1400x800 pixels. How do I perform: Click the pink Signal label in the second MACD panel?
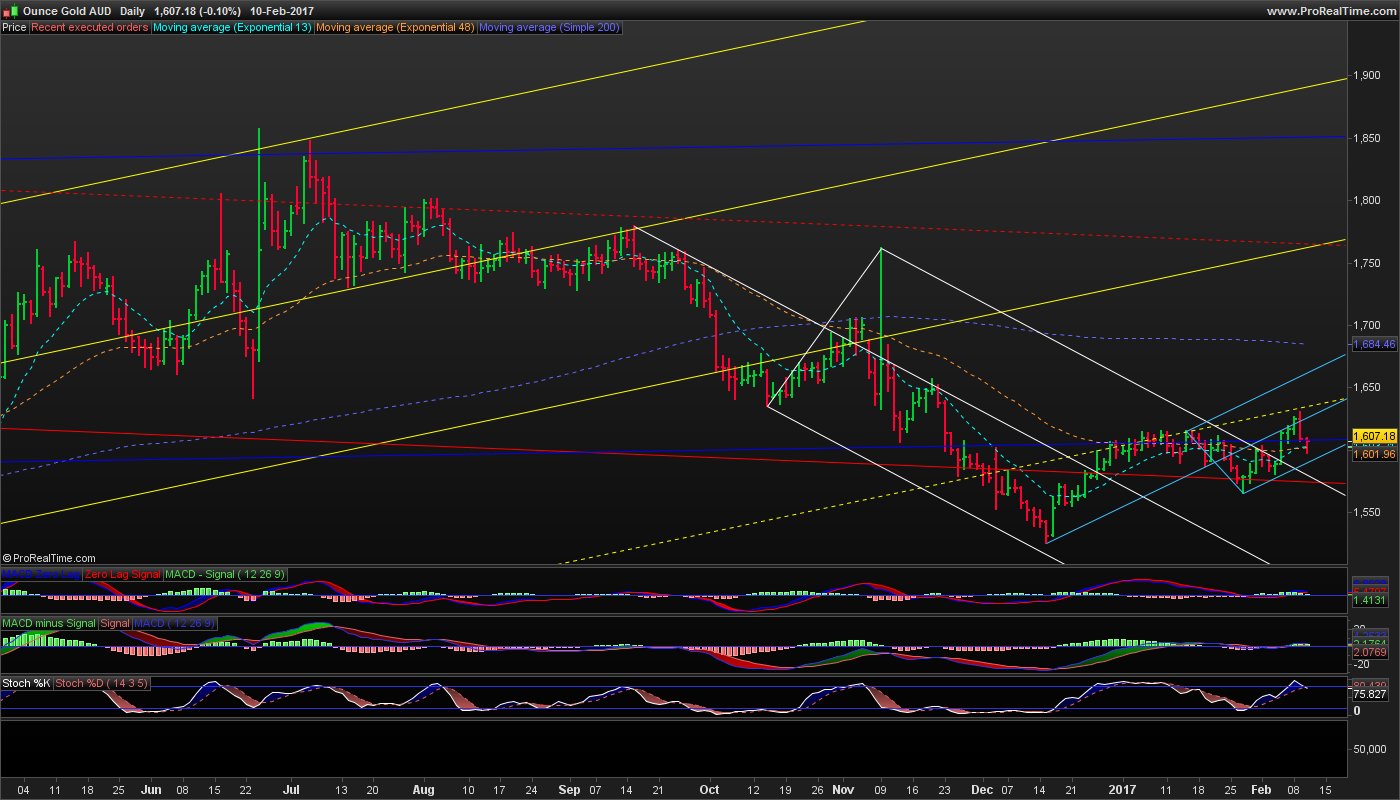pos(115,623)
